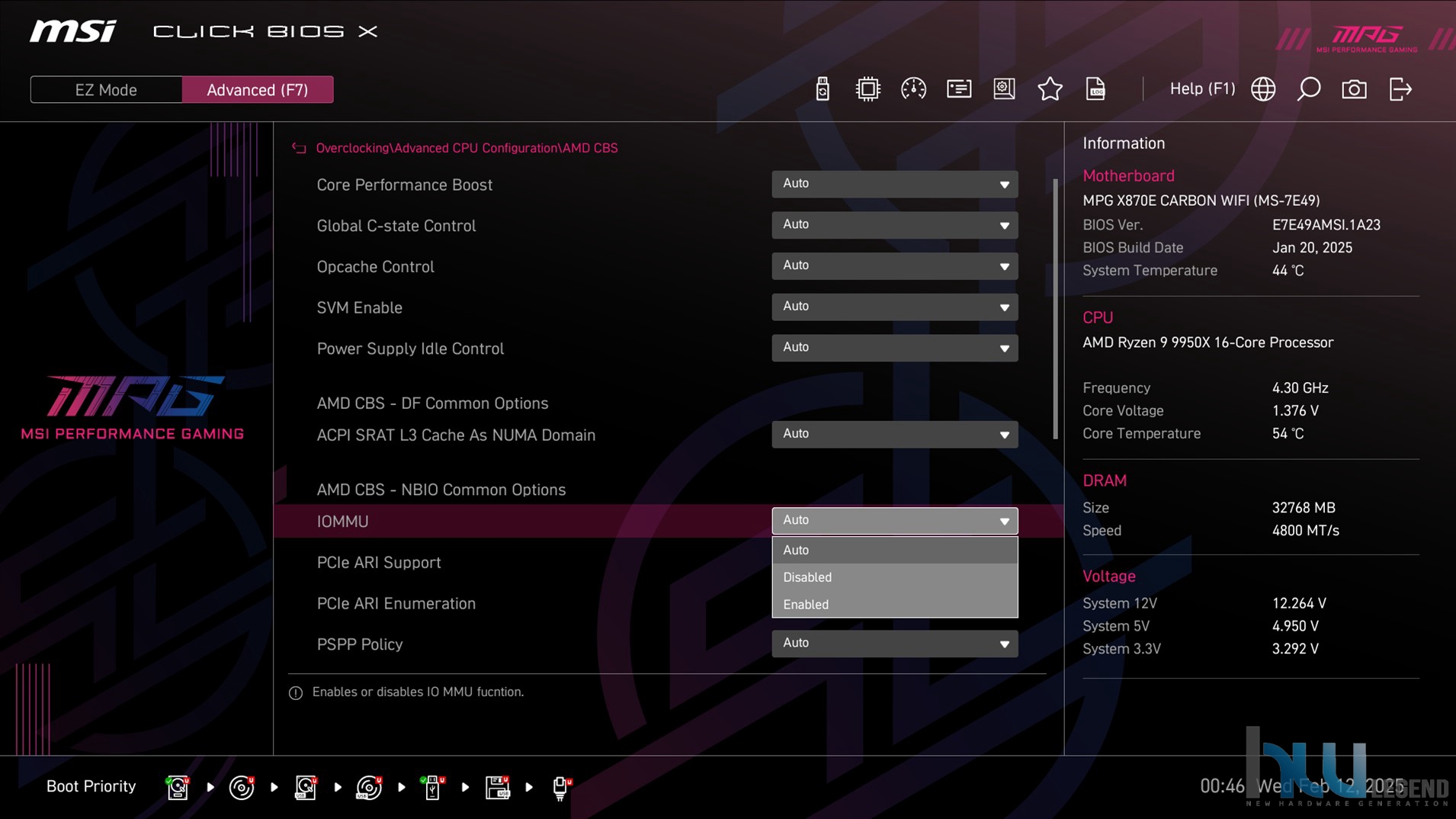Screen dimensions: 1456x819
Task: Open the Global C-state Control dropdown
Action: pyautogui.click(x=894, y=225)
